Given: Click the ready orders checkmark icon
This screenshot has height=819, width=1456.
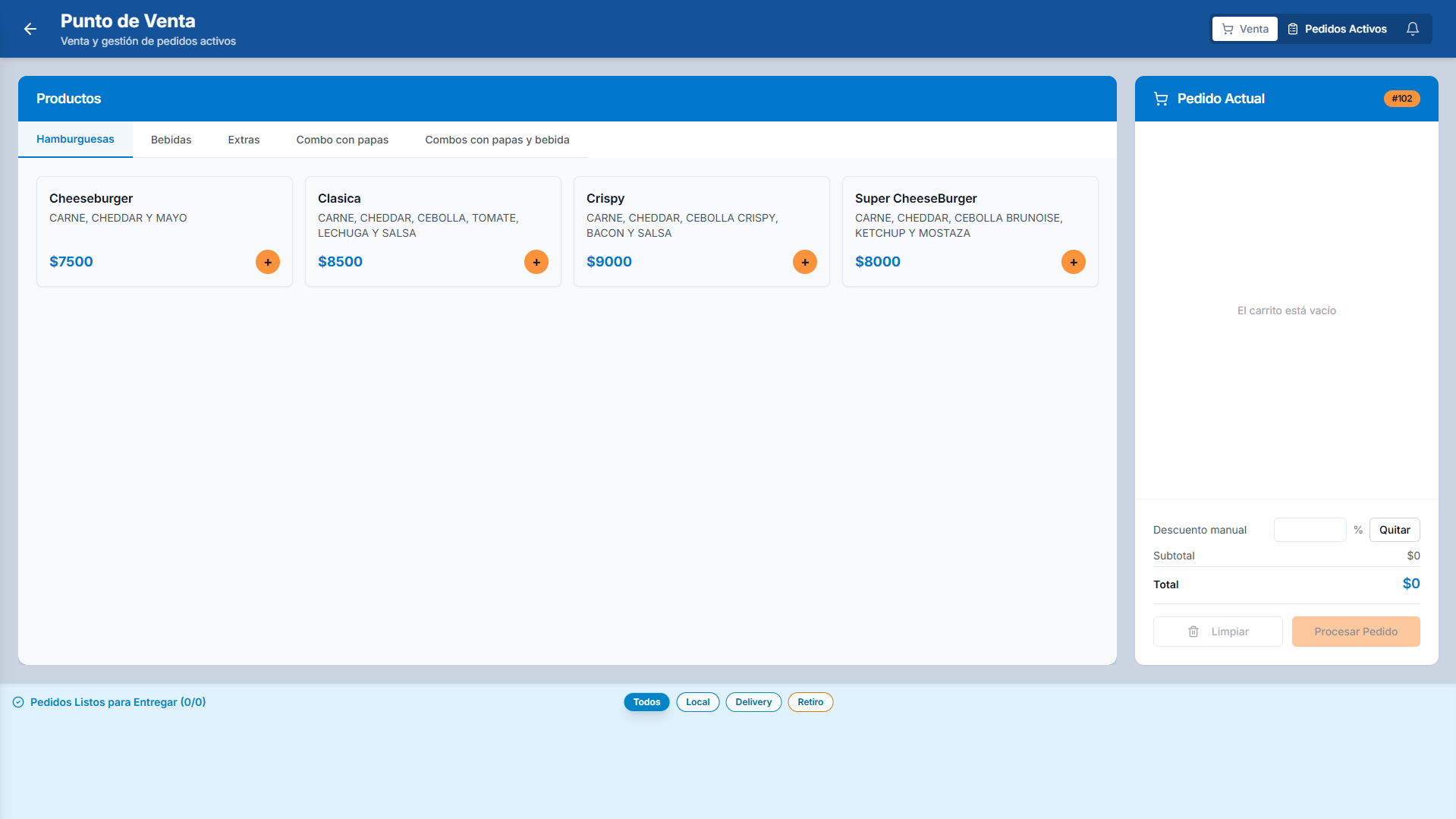Looking at the screenshot, I should (18, 702).
